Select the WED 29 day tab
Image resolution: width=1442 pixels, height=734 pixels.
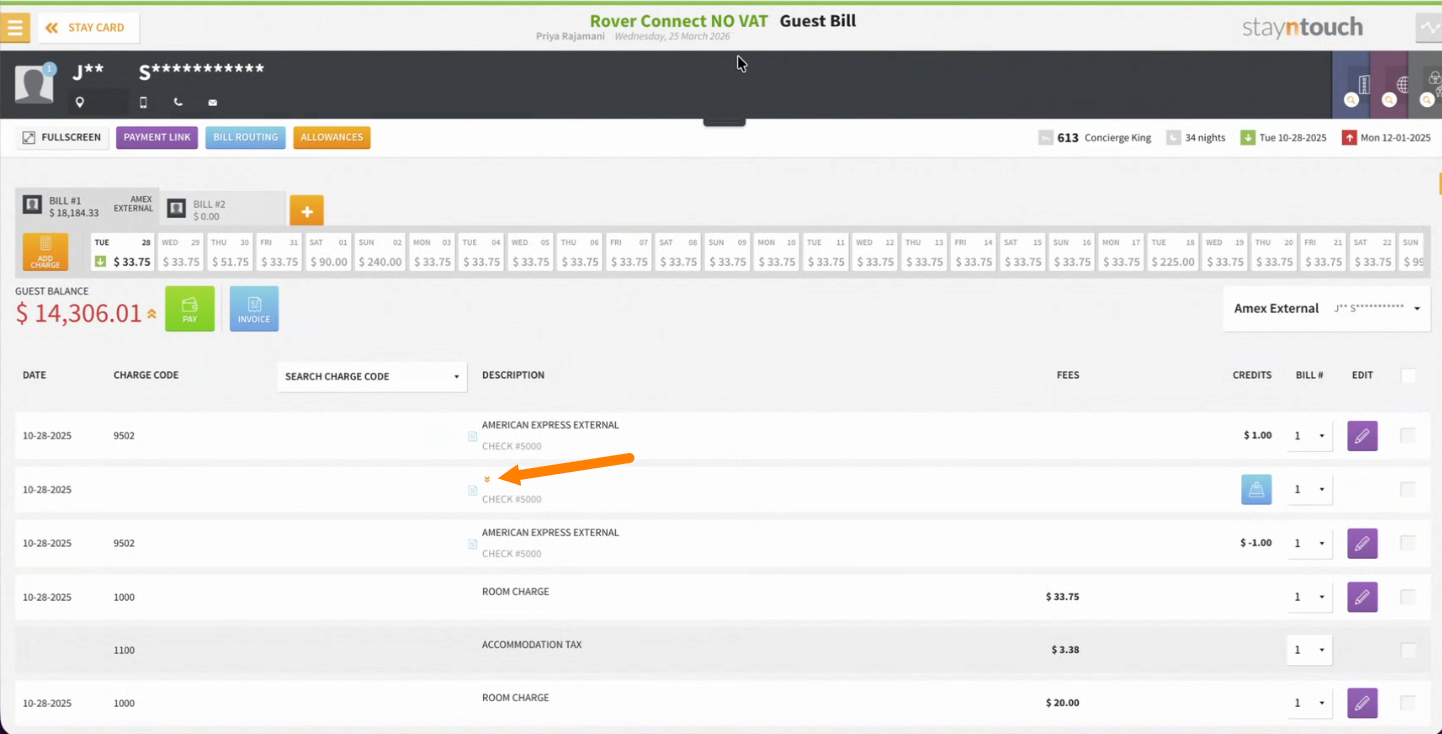pyautogui.click(x=181, y=252)
